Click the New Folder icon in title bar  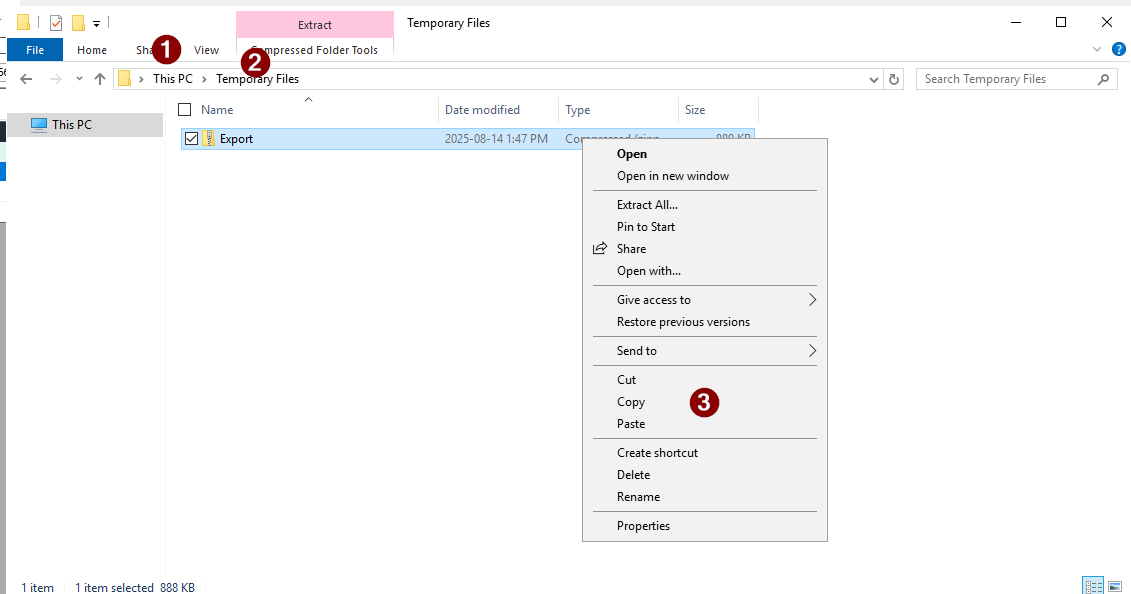78,23
